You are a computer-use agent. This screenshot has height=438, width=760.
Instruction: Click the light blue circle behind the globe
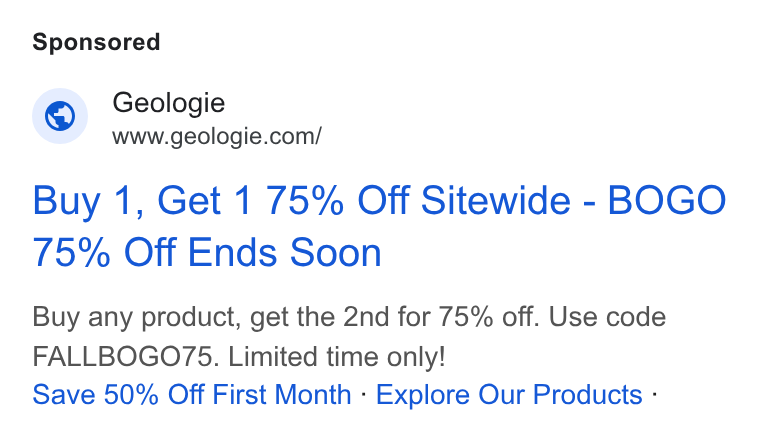pyautogui.click(x=60, y=116)
